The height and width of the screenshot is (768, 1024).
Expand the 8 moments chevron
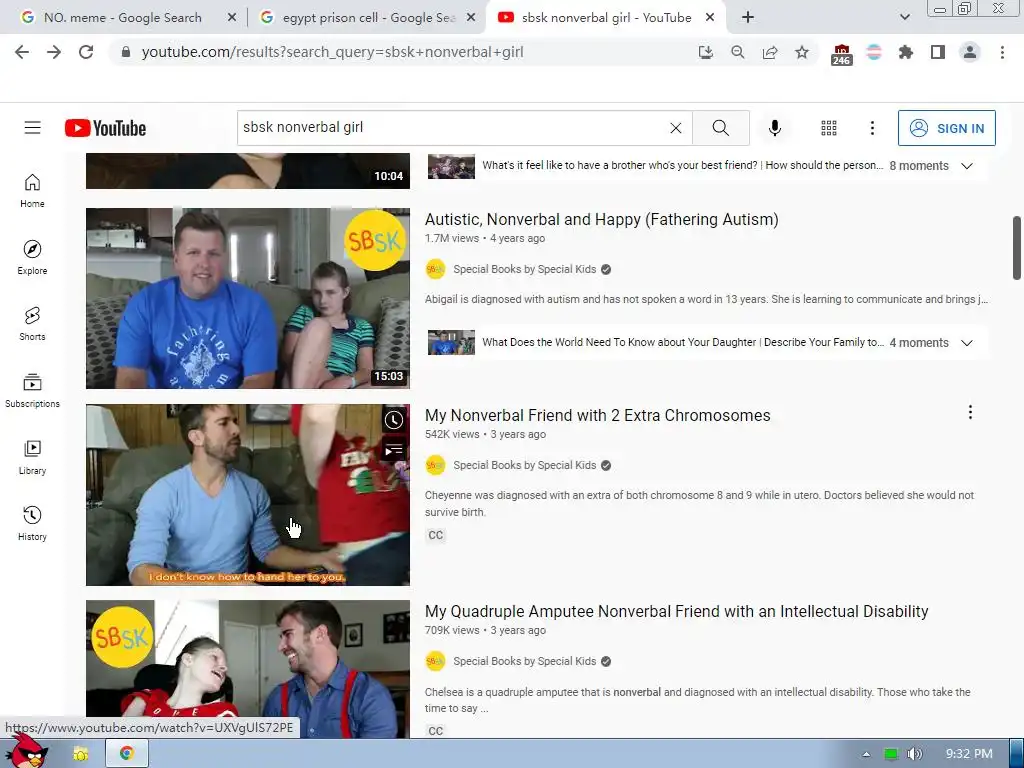967,166
